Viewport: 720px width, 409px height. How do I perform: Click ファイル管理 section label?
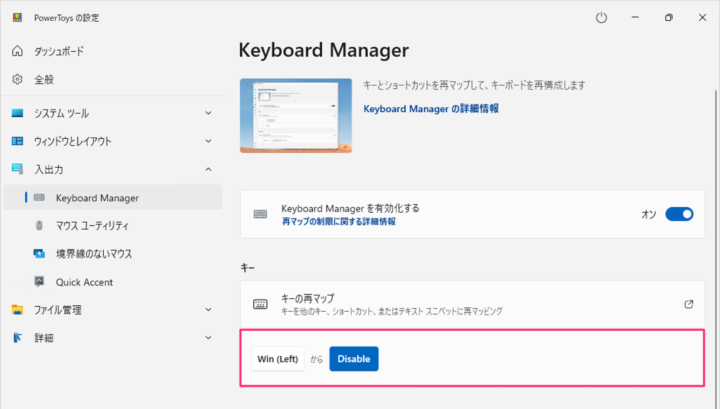(x=58, y=310)
